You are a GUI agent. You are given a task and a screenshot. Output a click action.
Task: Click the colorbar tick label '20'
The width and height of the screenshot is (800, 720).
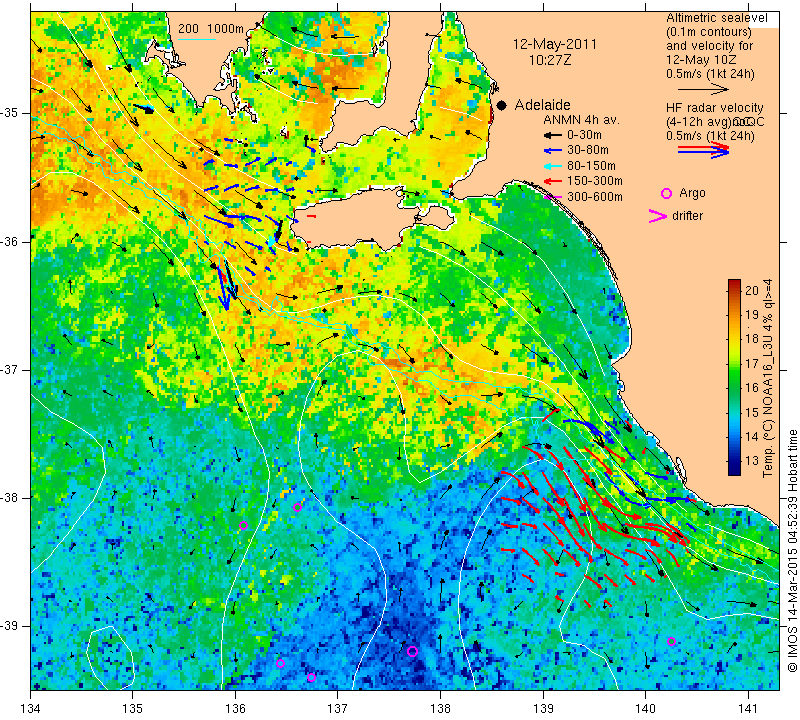click(x=752, y=290)
